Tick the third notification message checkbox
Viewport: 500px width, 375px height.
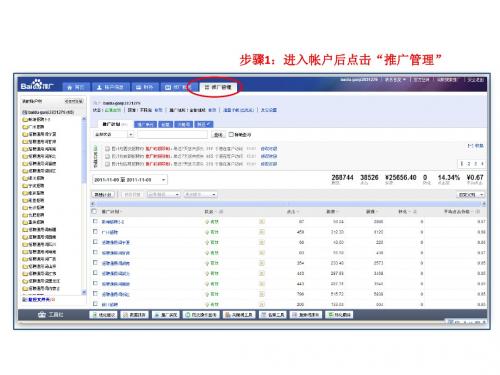107,164
